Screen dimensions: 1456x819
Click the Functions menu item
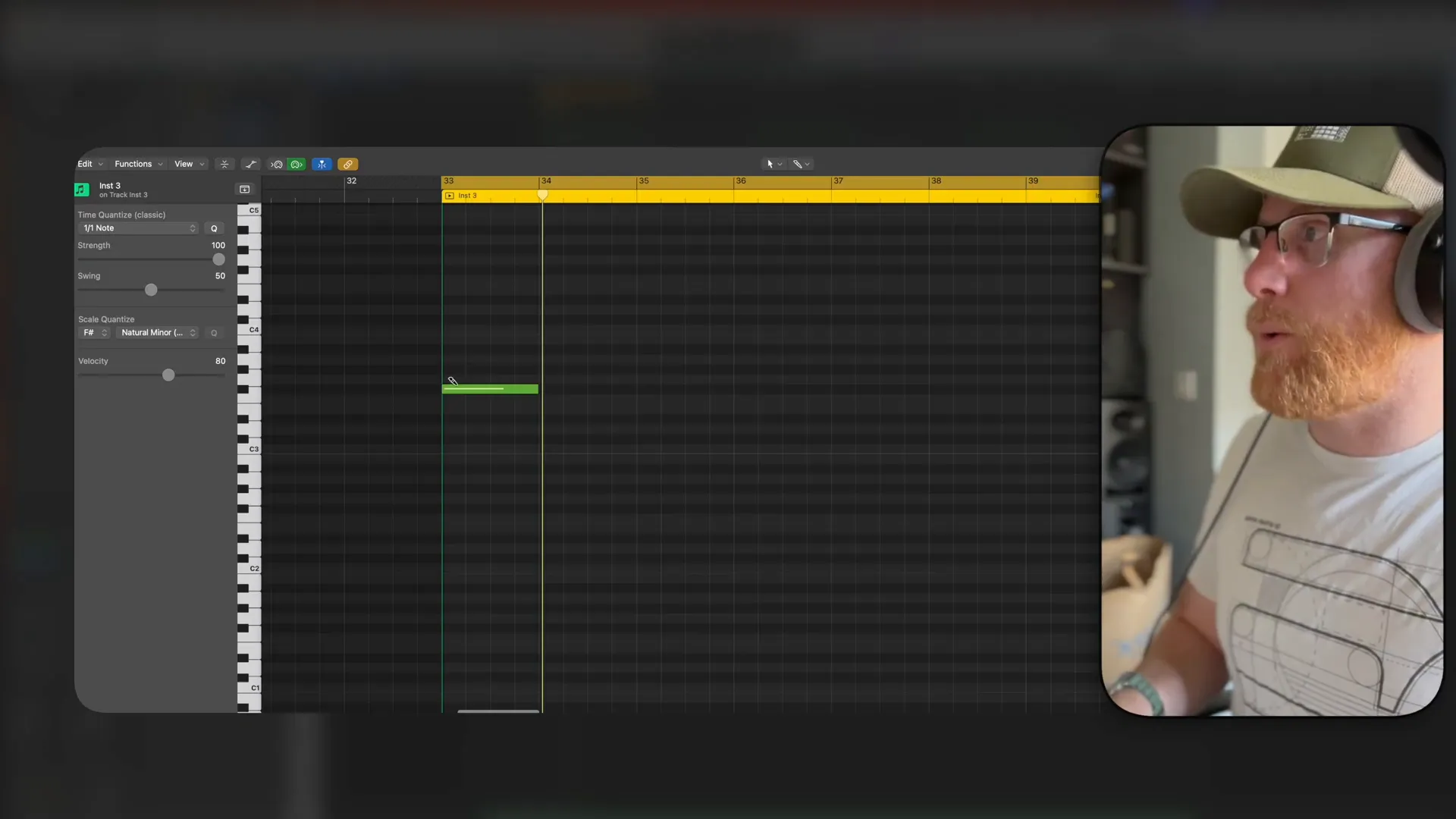pos(133,163)
